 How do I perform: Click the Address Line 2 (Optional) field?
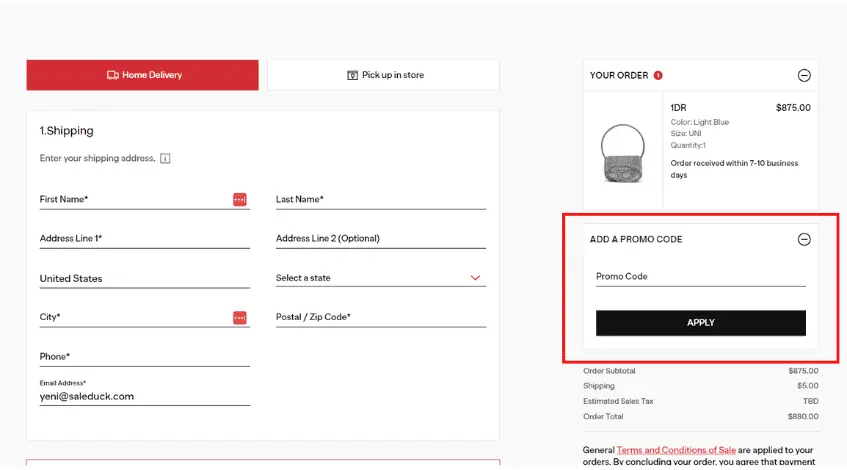380,239
